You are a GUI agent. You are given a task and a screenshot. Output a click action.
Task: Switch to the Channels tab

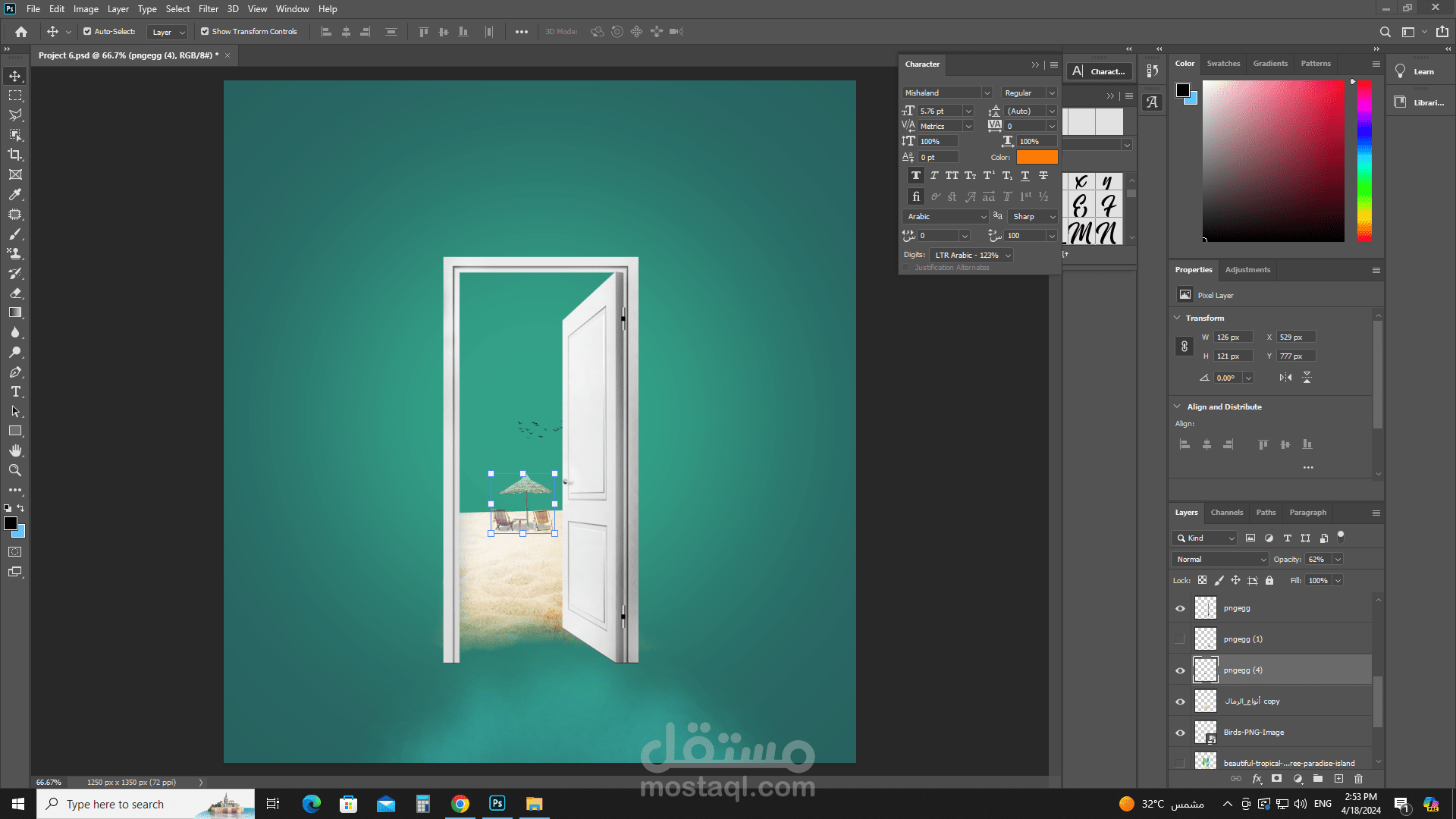[1226, 513]
